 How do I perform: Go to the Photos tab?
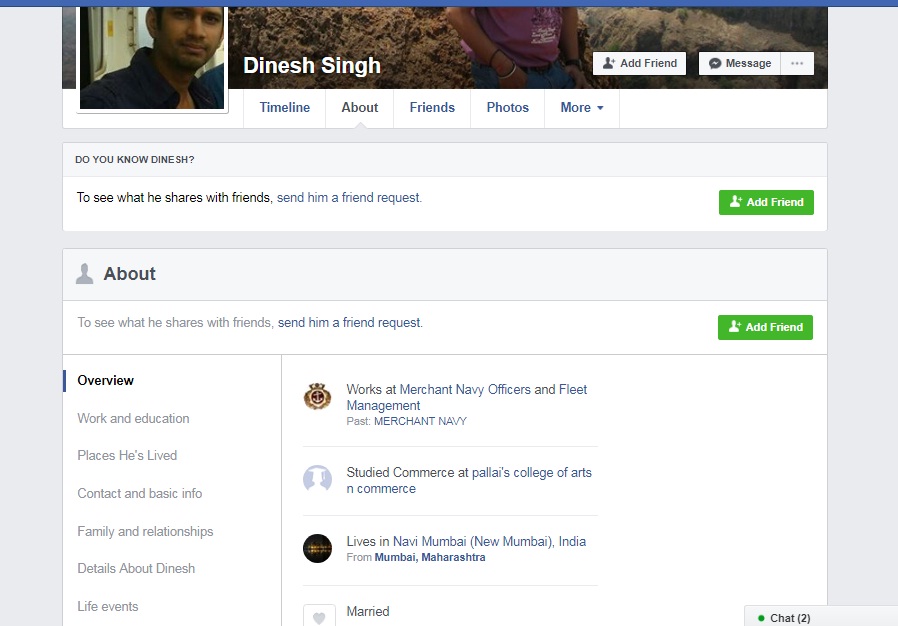(x=507, y=108)
